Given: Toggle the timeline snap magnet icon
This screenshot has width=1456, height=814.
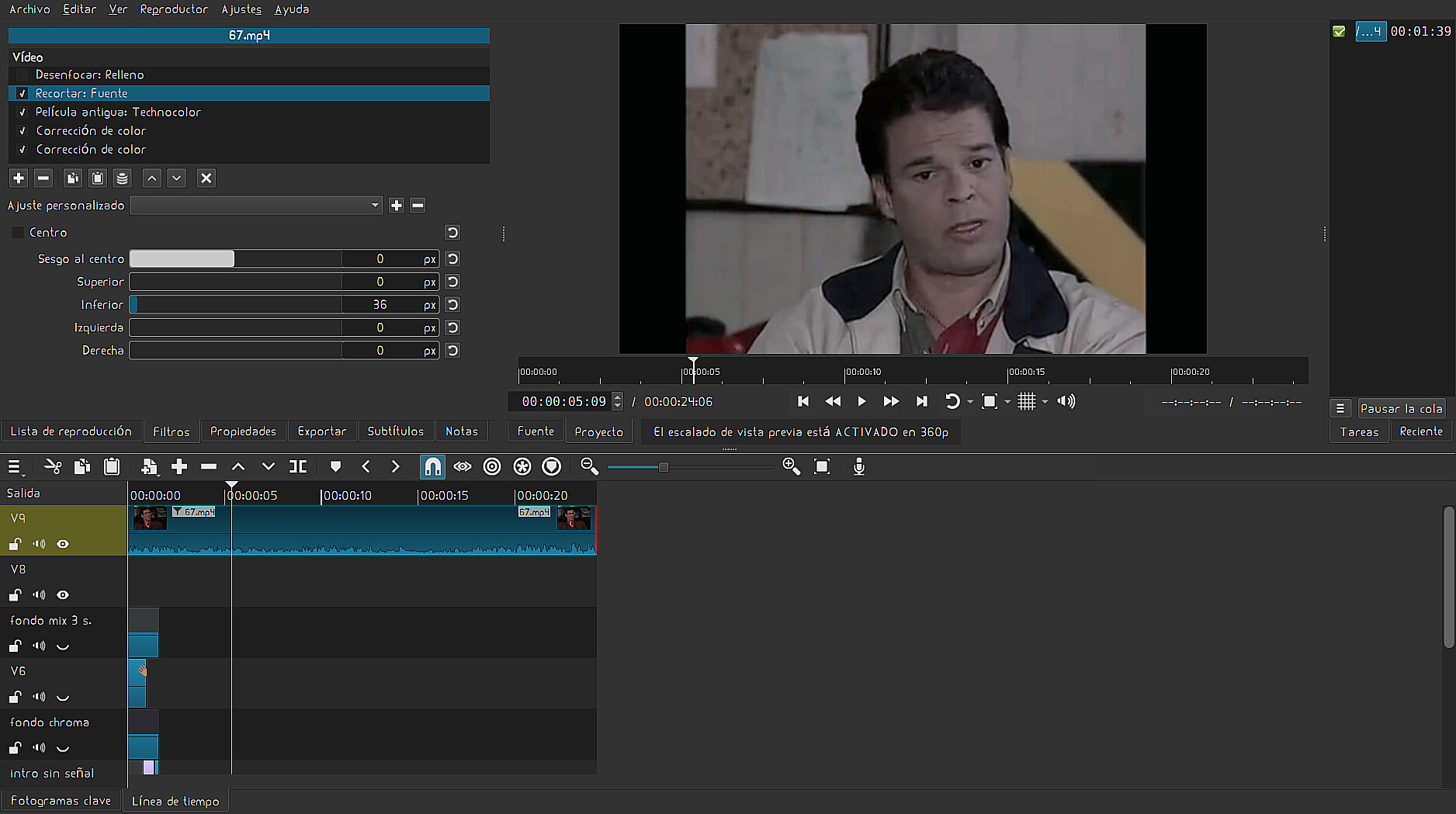Looking at the screenshot, I should (x=432, y=466).
